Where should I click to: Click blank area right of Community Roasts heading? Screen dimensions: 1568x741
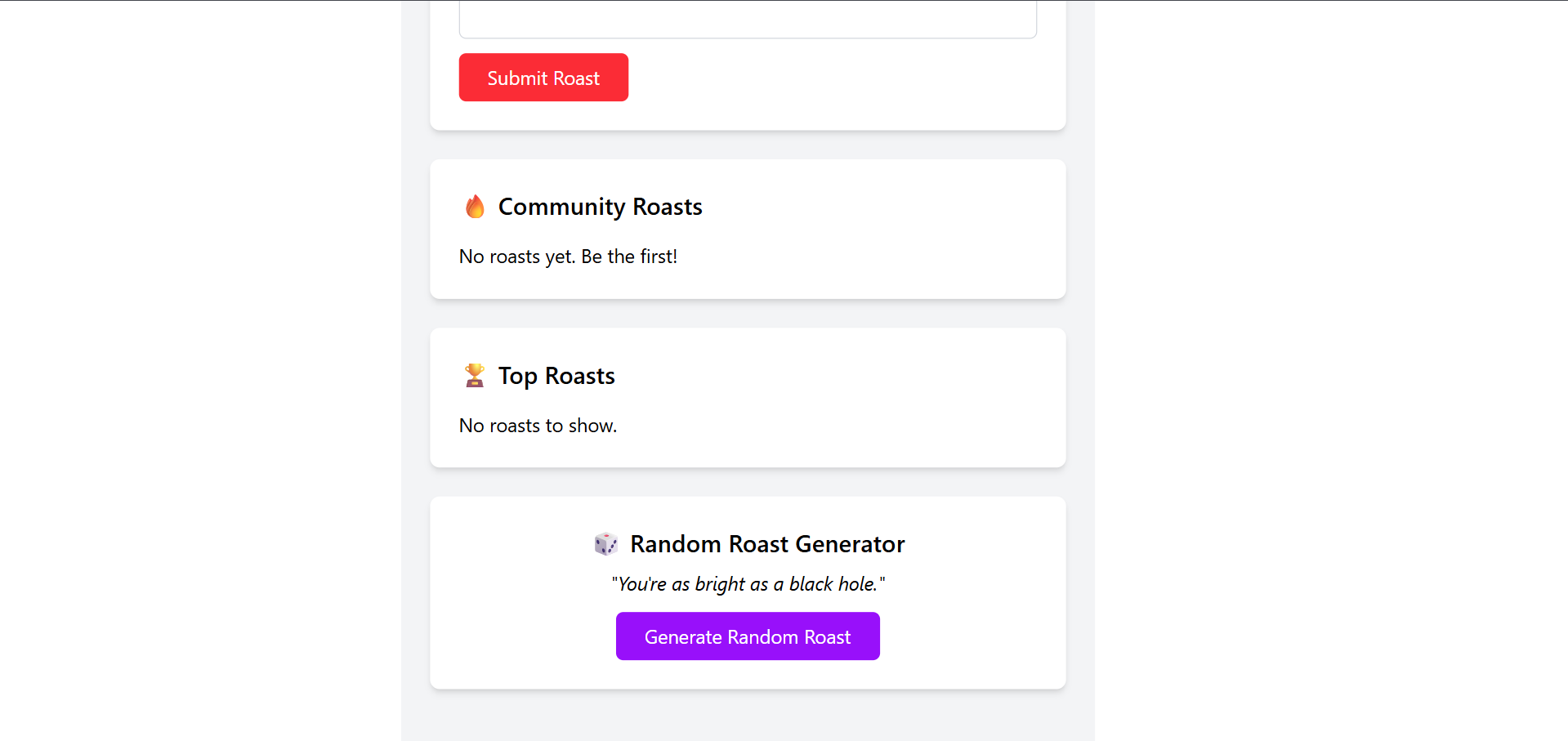click(x=882, y=207)
